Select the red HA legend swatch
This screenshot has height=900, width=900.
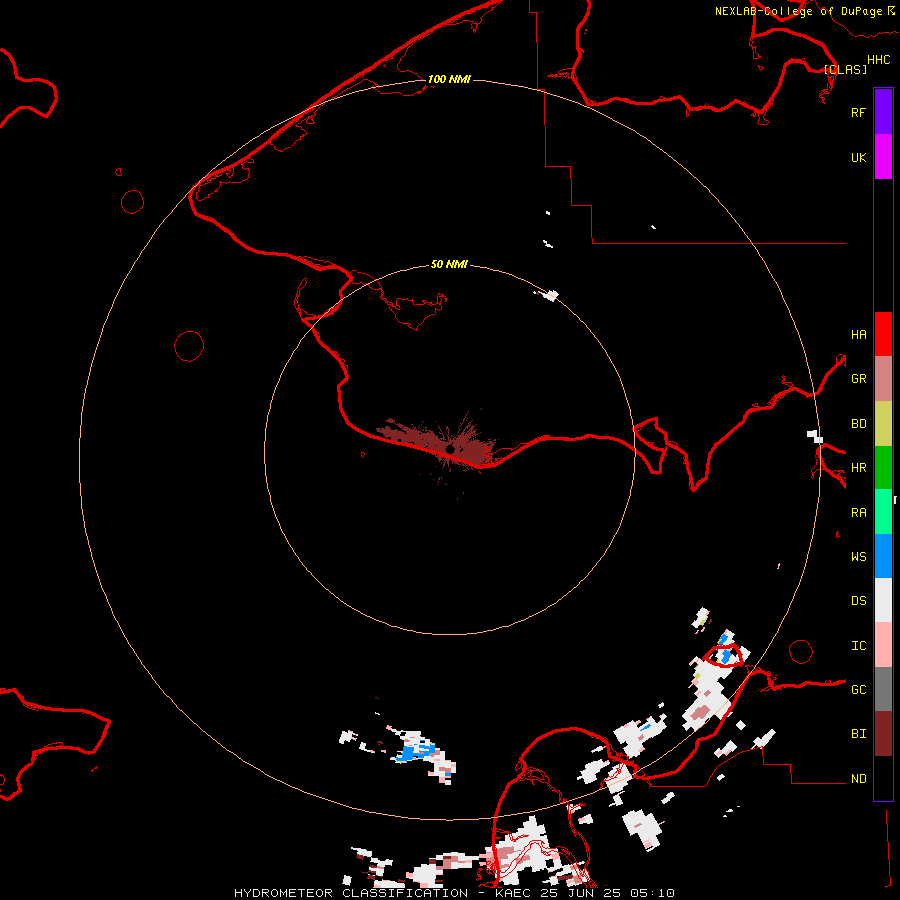[883, 334]
